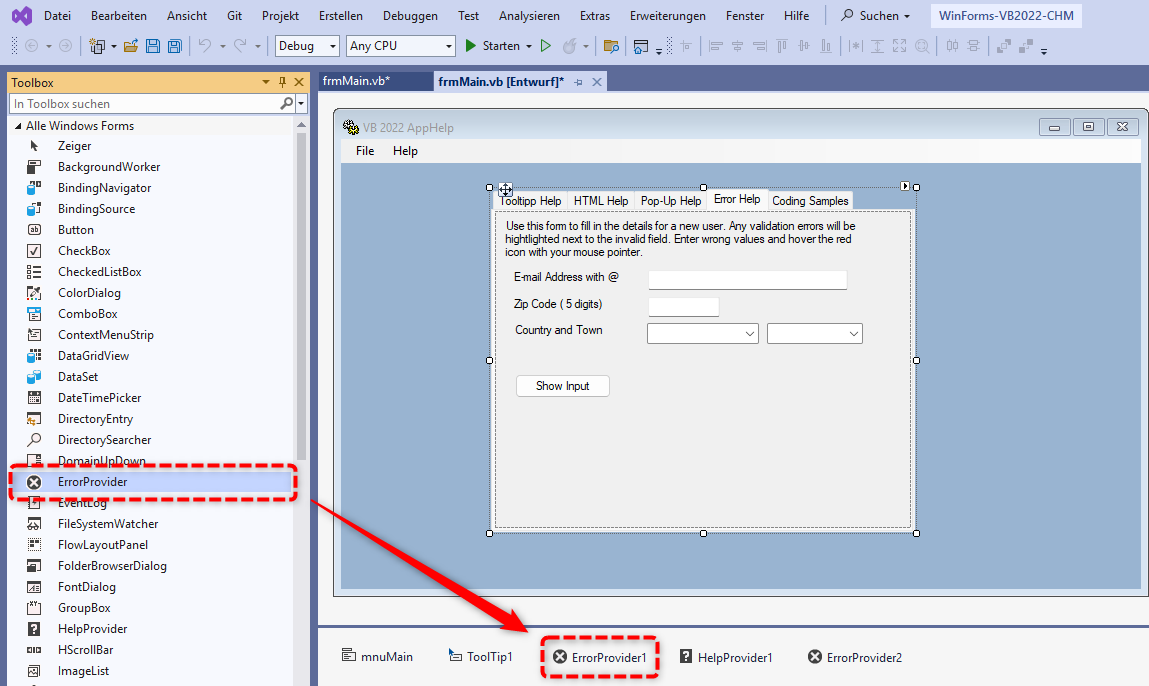Pin the Toolbox panel with pushpin icon
Screen dimensions: 1149x686
click(x=282, y=83)
